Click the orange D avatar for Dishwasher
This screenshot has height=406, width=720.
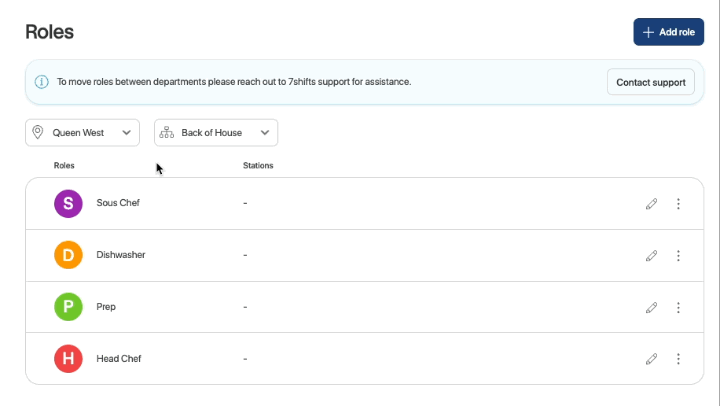[68, 256]
